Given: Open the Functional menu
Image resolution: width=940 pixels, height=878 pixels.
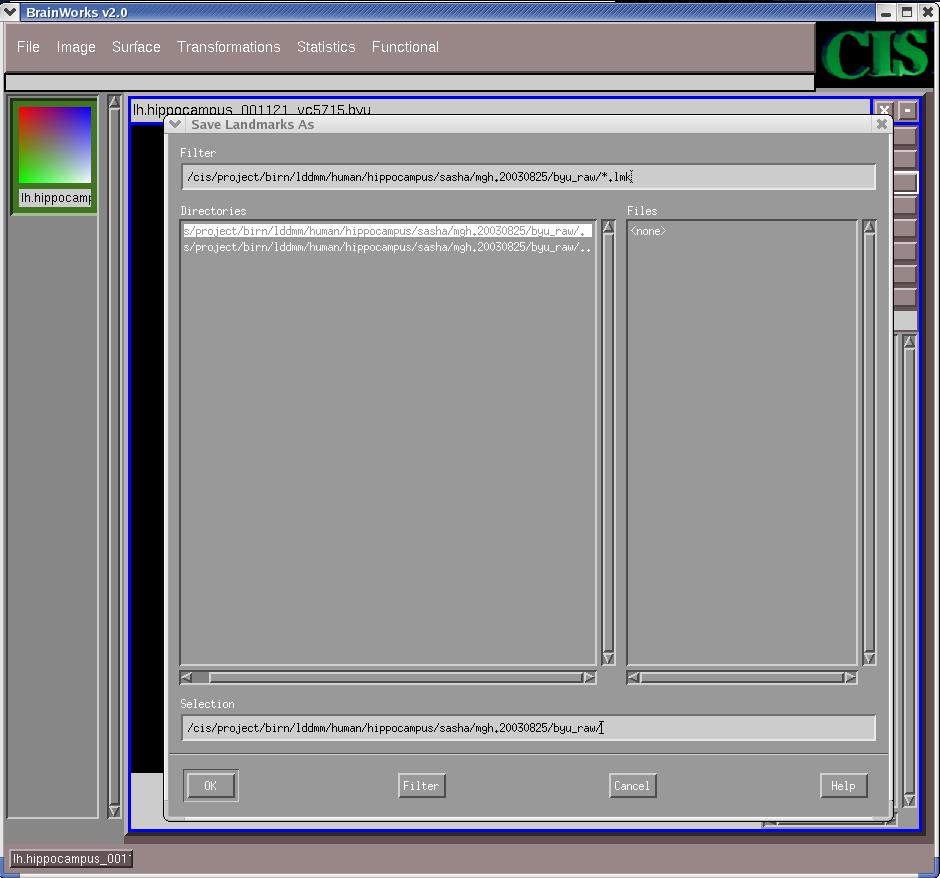Looking at the screenshot, I should [405, 47].
